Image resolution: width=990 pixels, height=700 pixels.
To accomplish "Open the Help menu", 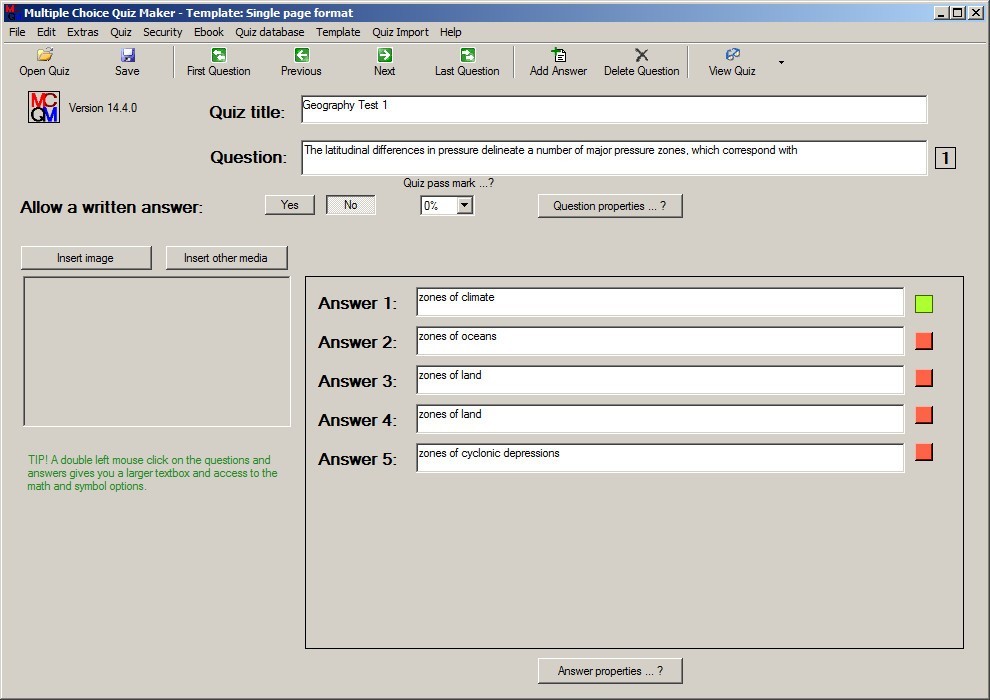I will point(451,32).
